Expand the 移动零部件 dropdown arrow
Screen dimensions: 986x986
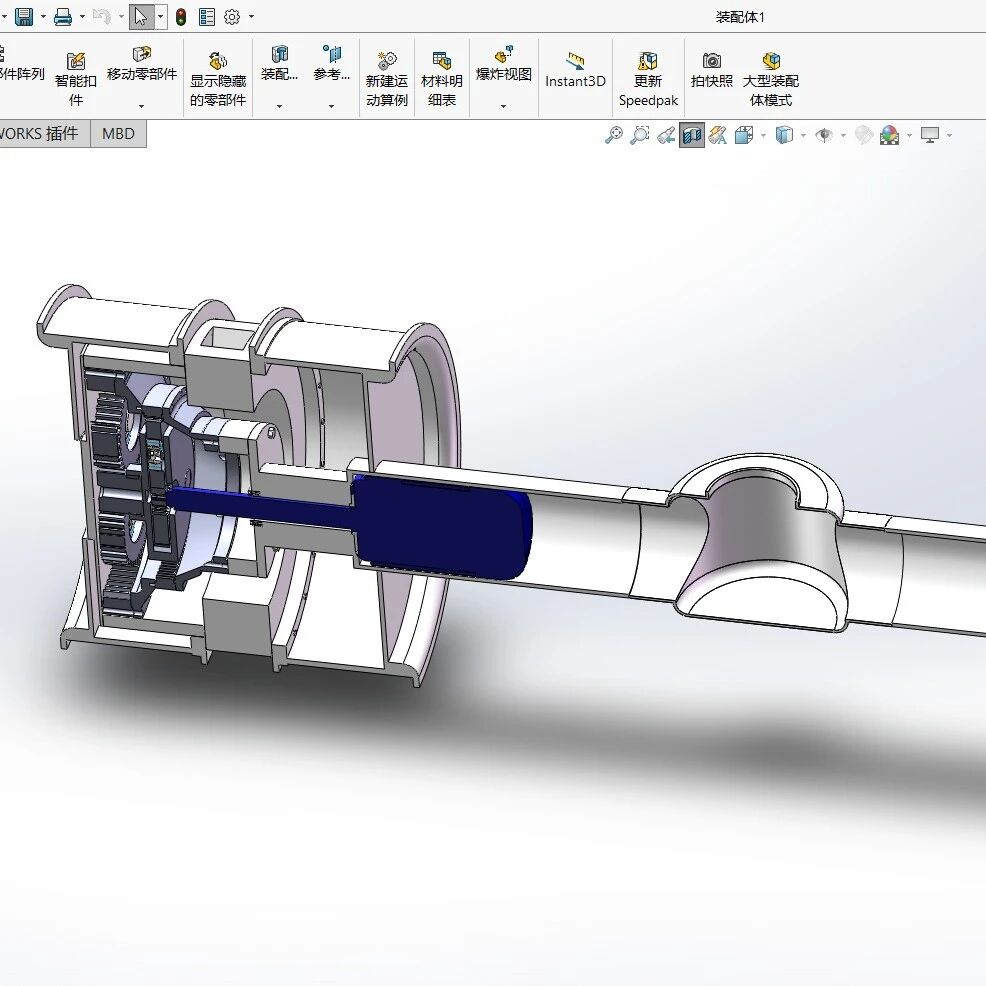tap(141, 106)
